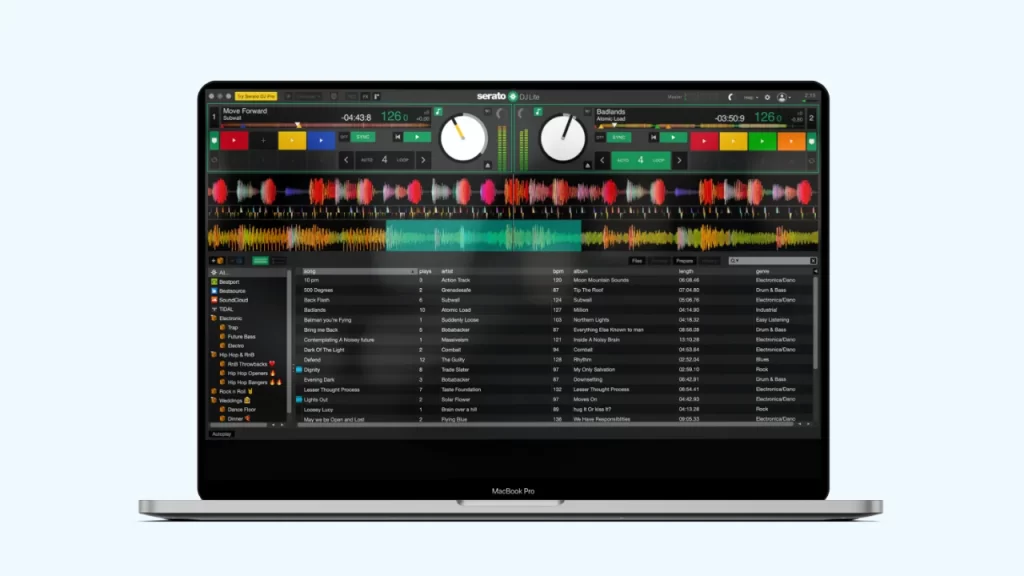Enable SYNC on deck 1
Image resolution: width=1024 pixels, height=576 pixels.
[363, 137]
